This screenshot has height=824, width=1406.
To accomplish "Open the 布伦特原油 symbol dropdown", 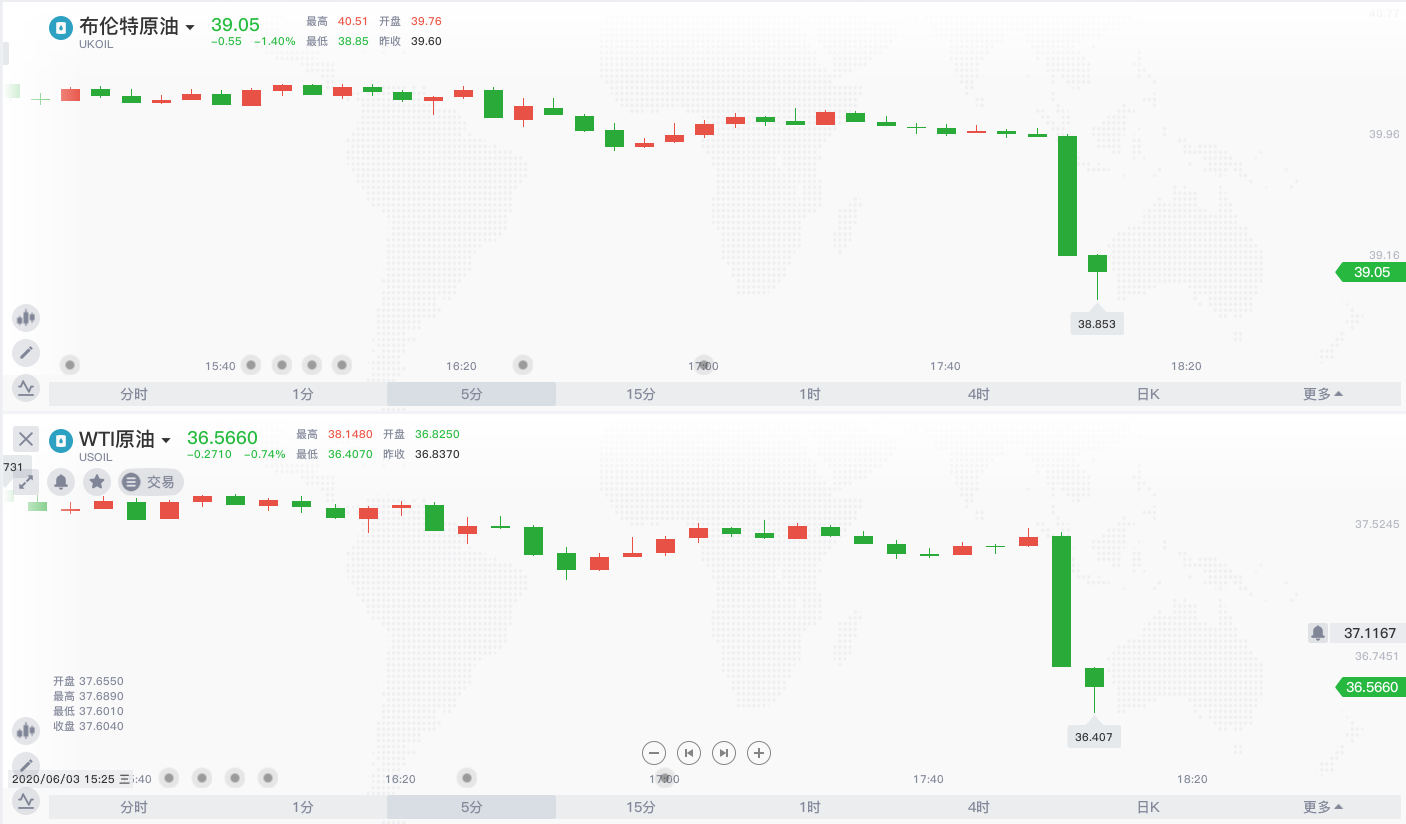I will click(190, 28).
